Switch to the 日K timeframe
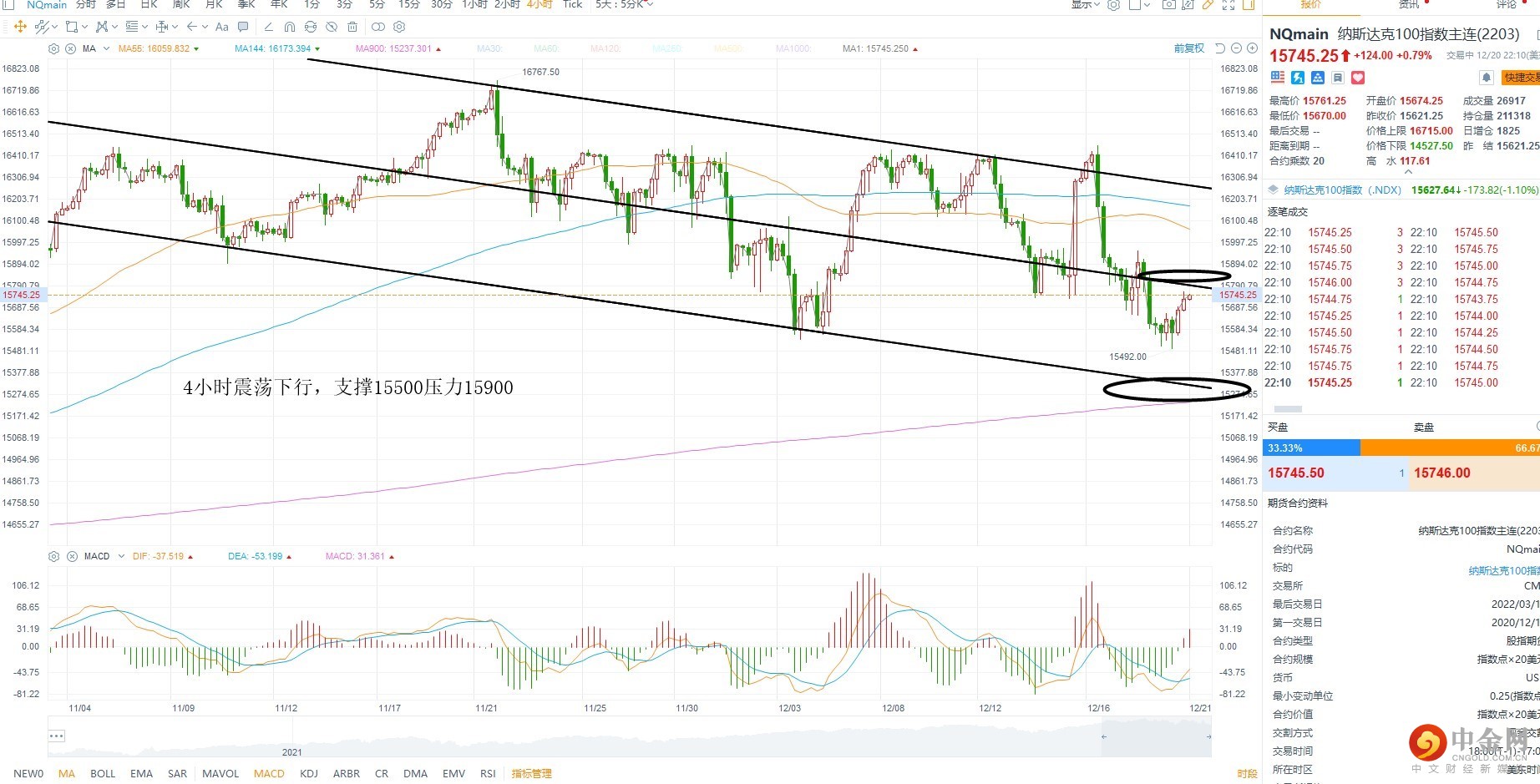This screenshot has width=1540, height=784. (x=149, y=5)
